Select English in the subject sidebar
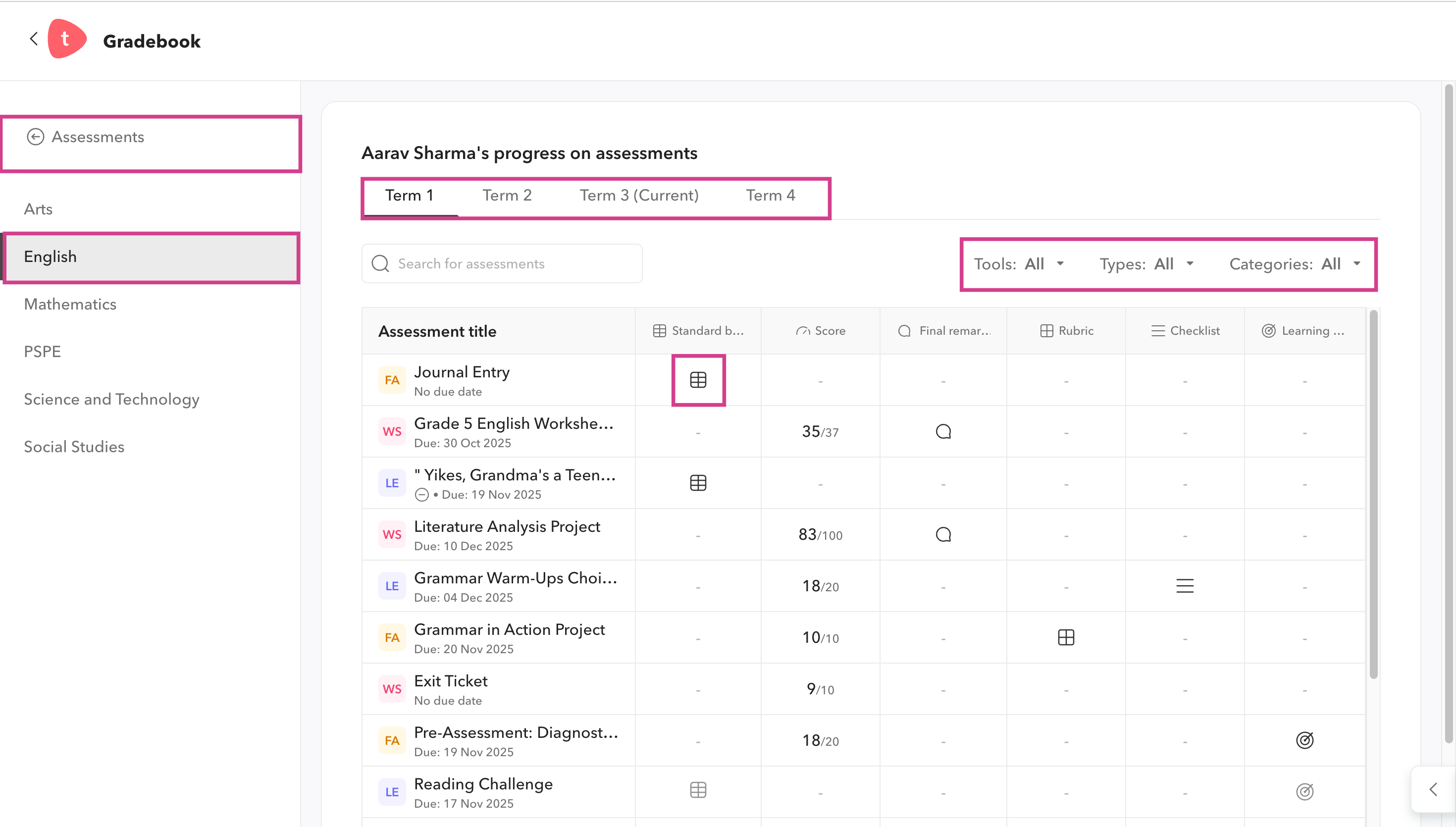1456x827 pixels. coord(150,257)
